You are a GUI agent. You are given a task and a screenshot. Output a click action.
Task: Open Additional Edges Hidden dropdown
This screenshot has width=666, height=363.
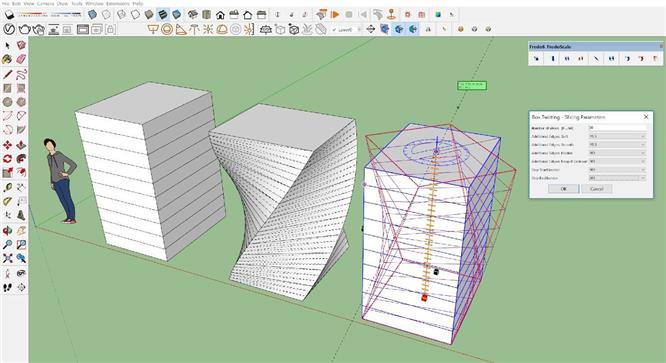pyautogui.click(x=617, y=153)
